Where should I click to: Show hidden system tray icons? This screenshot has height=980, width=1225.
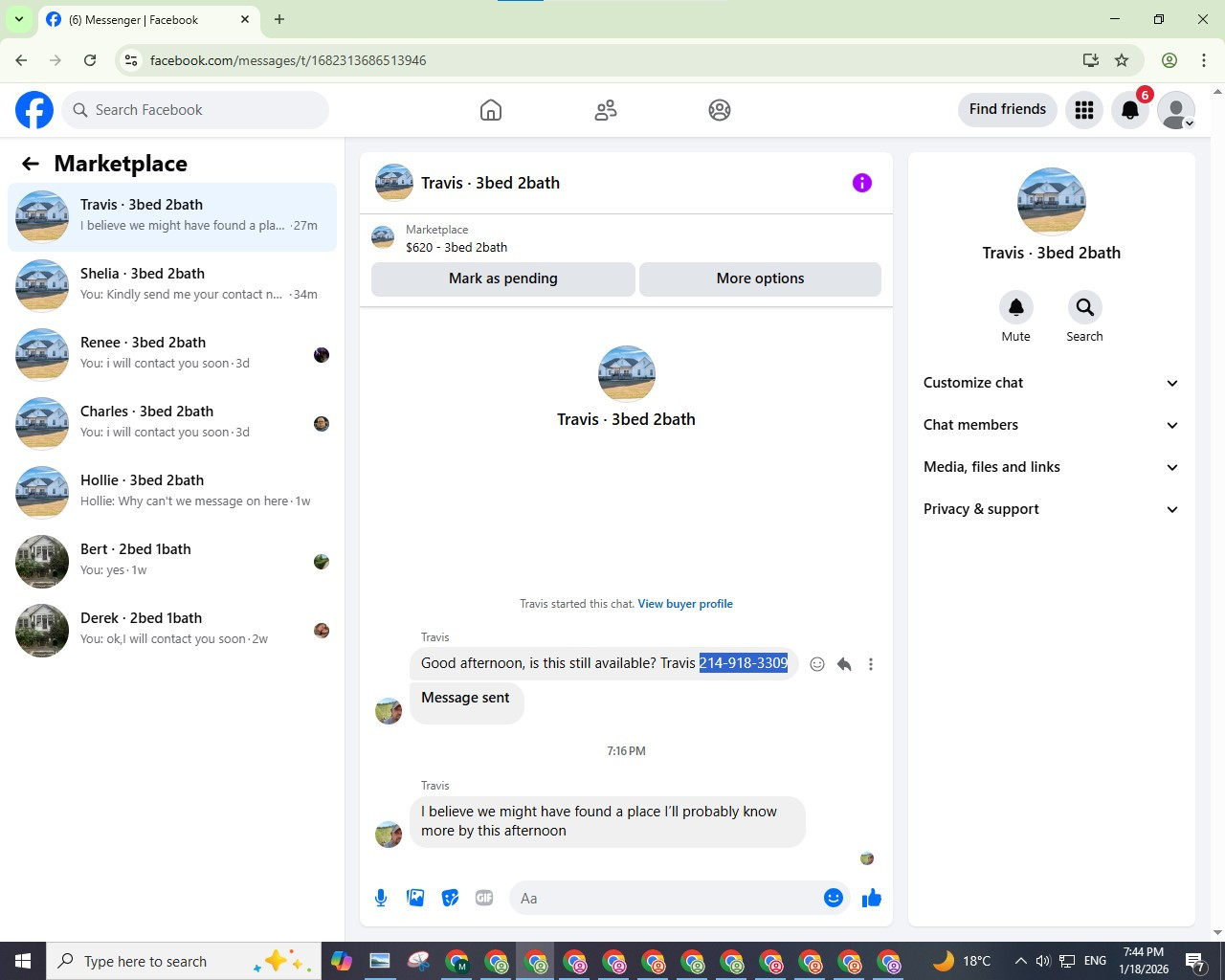tap(1020, 961)
